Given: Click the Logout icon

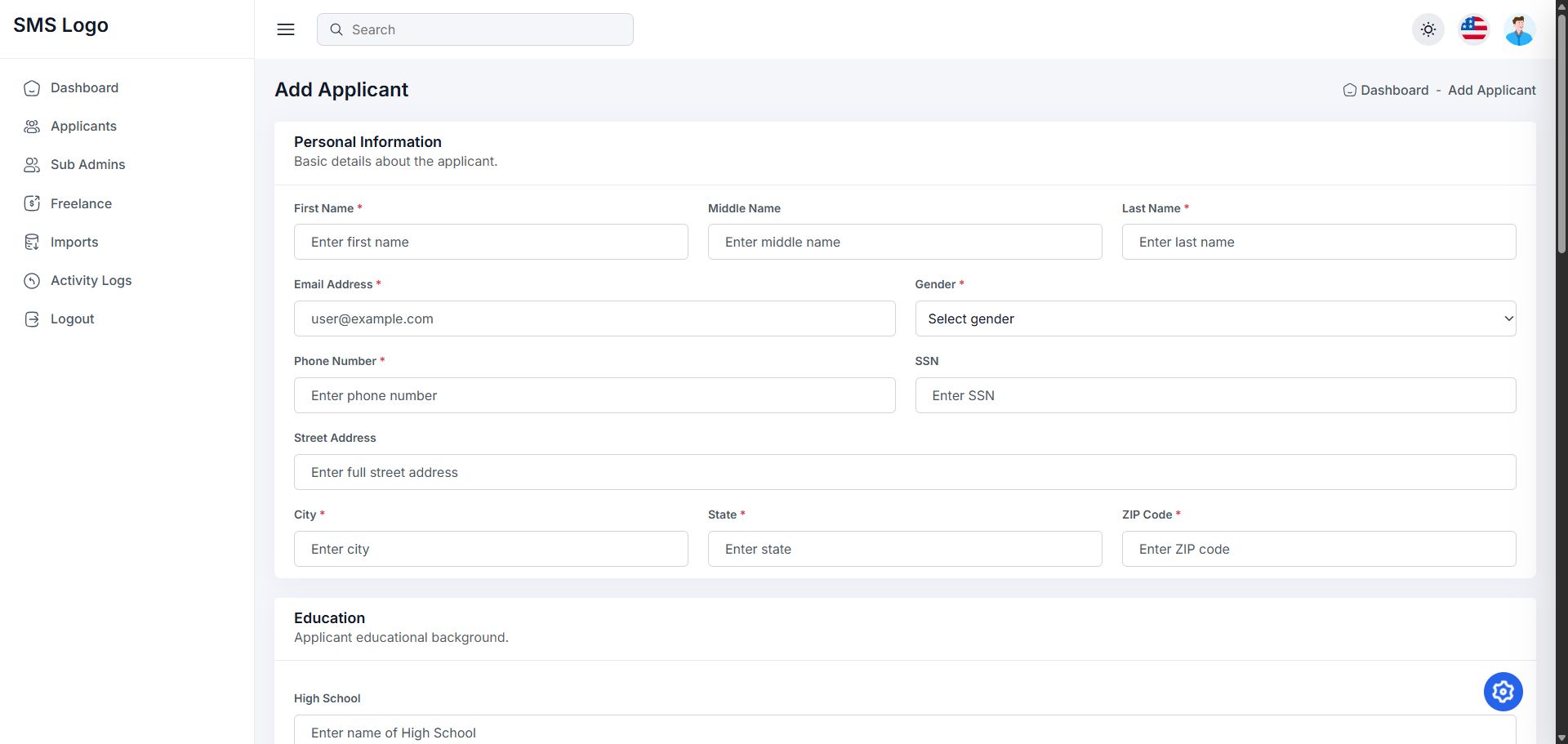Looking at the screenshot, I should 32,319.
